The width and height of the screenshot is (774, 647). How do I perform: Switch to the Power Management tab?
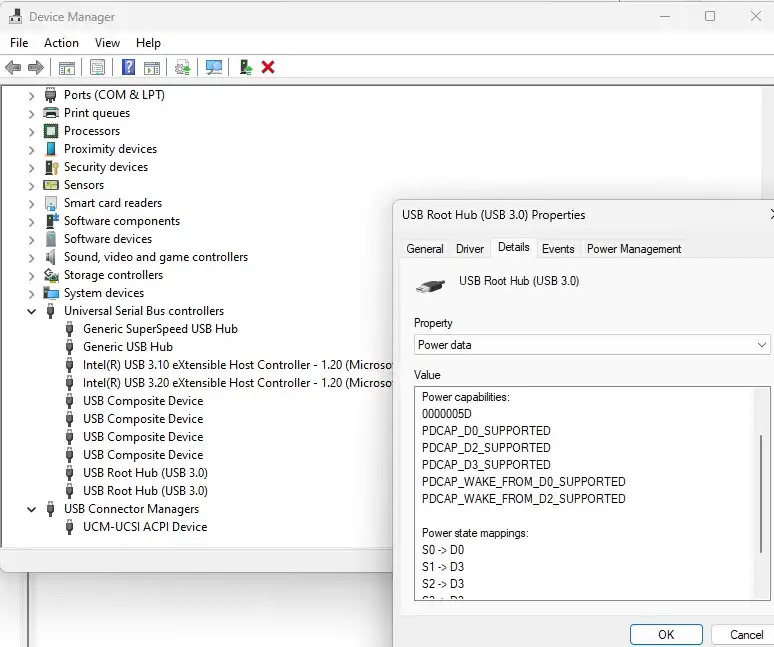634,249
